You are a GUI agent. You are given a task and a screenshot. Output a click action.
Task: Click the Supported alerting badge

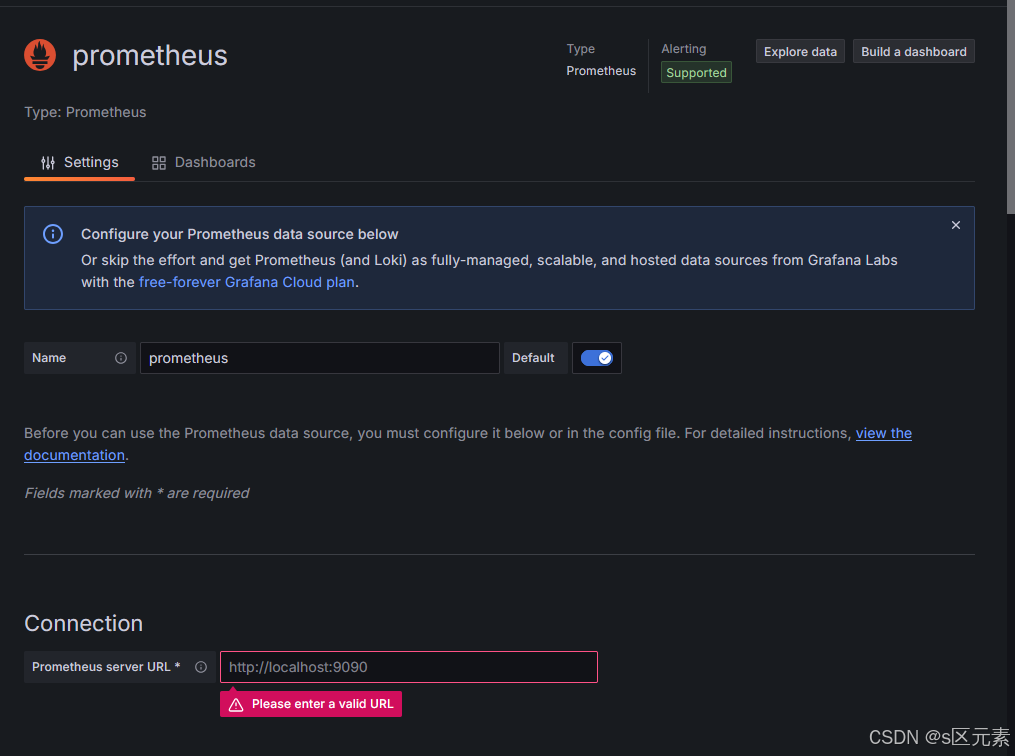click(x=696, y=72)
